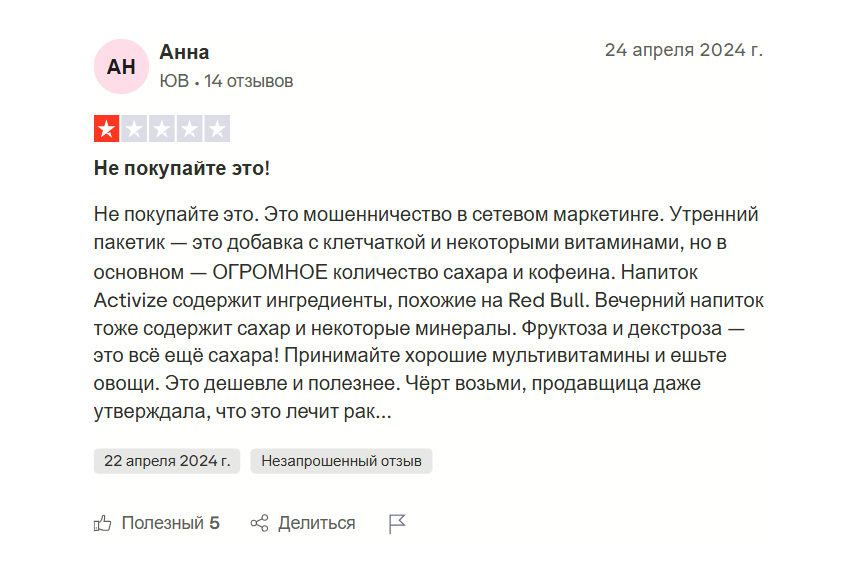
Task: Click the review date 24 апреля 2024 г.
Action: click(x=683, y=50)
